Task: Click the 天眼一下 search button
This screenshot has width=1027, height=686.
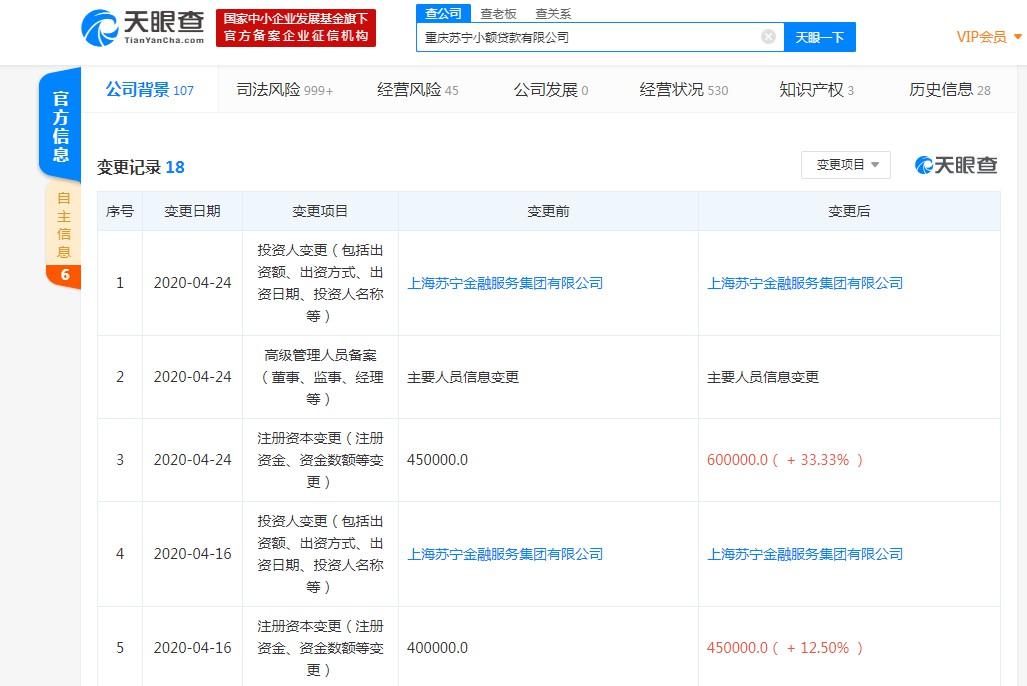Action: pos(820,36)
